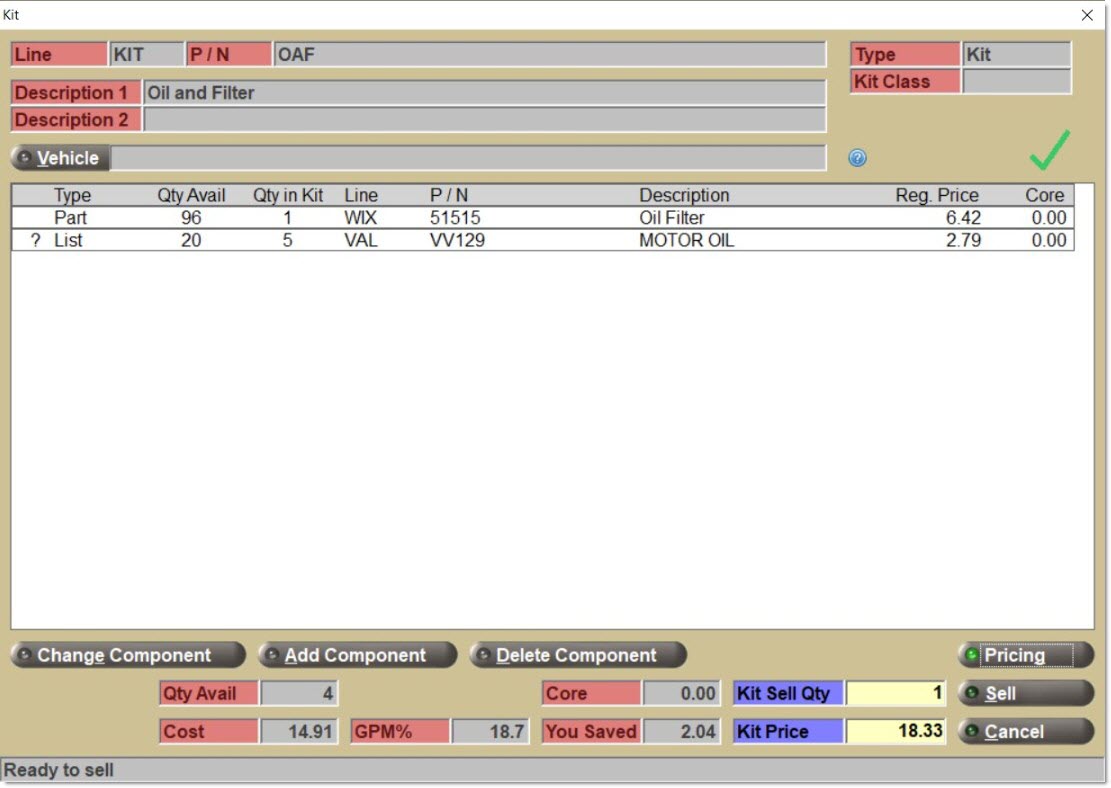Click the Kit Sell Qty input field

[895, 693]
